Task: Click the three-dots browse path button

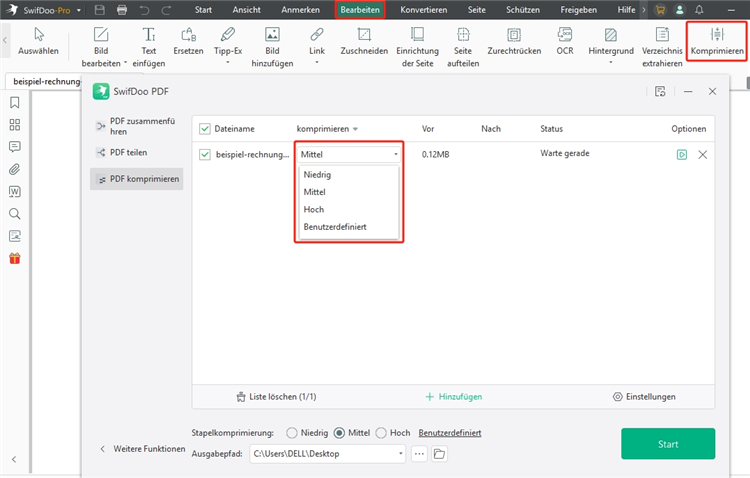Action: [x=419, y=454]
